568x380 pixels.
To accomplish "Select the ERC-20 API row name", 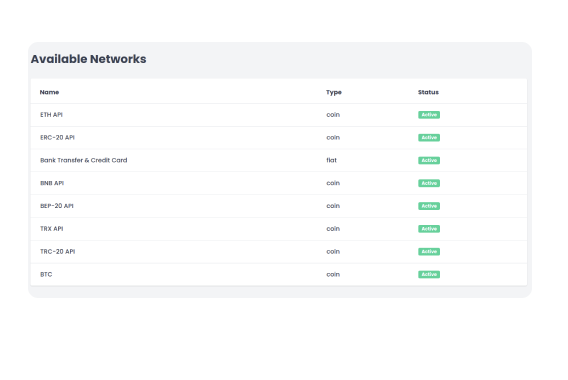I will (57, 138).
